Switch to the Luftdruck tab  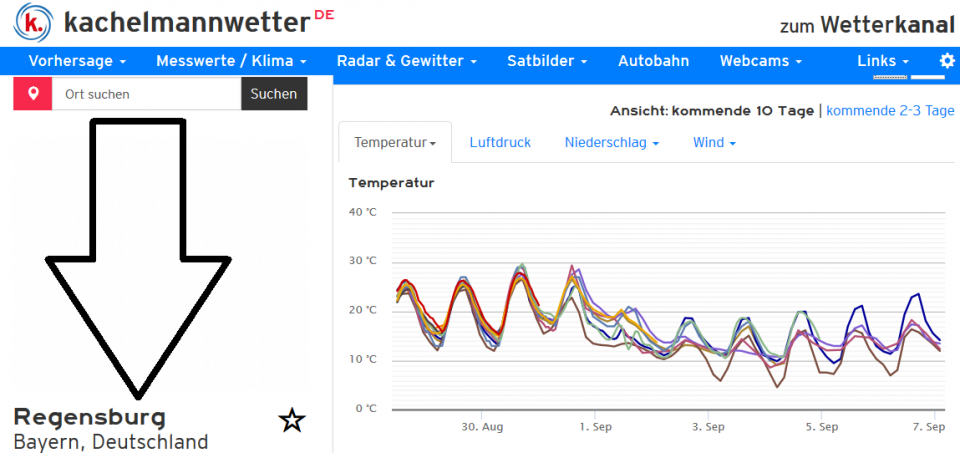(x=500, y=143)
